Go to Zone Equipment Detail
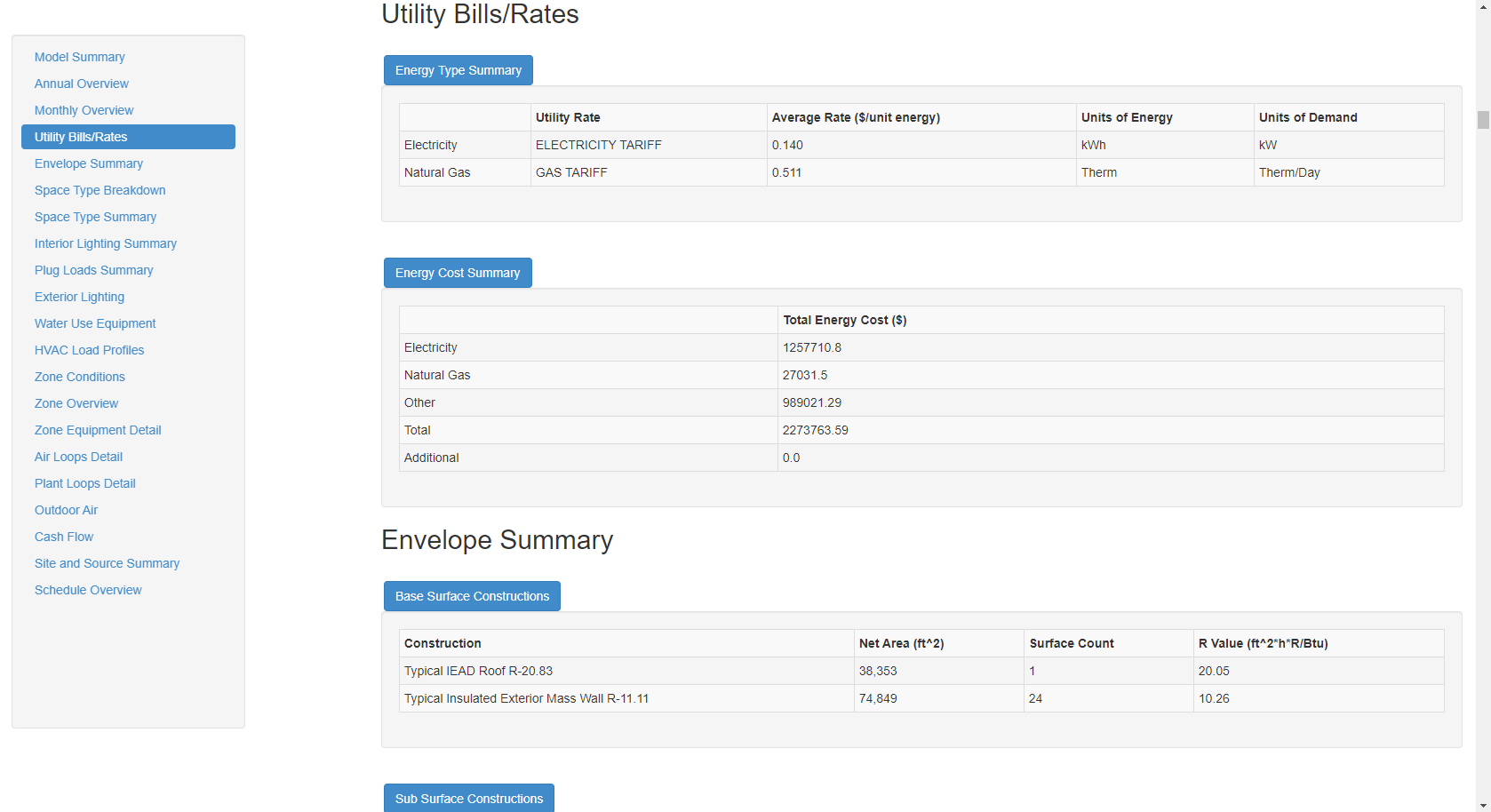Screen dimensions: 1491x812 98,429
